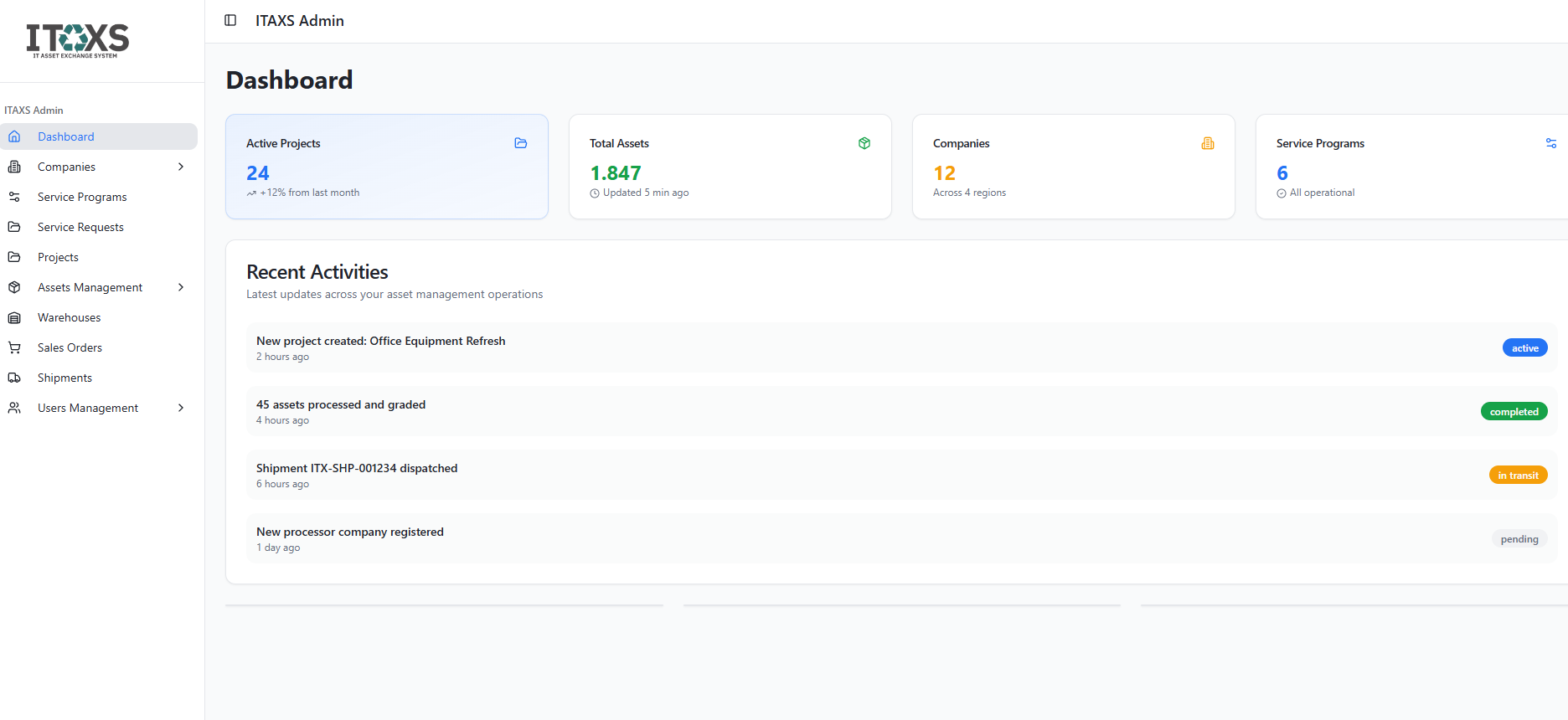Image resolution: width=1568 pixels, height=720 pixels.
Task: Click the '1 day ago' timestamp
Action: (278, 548)
